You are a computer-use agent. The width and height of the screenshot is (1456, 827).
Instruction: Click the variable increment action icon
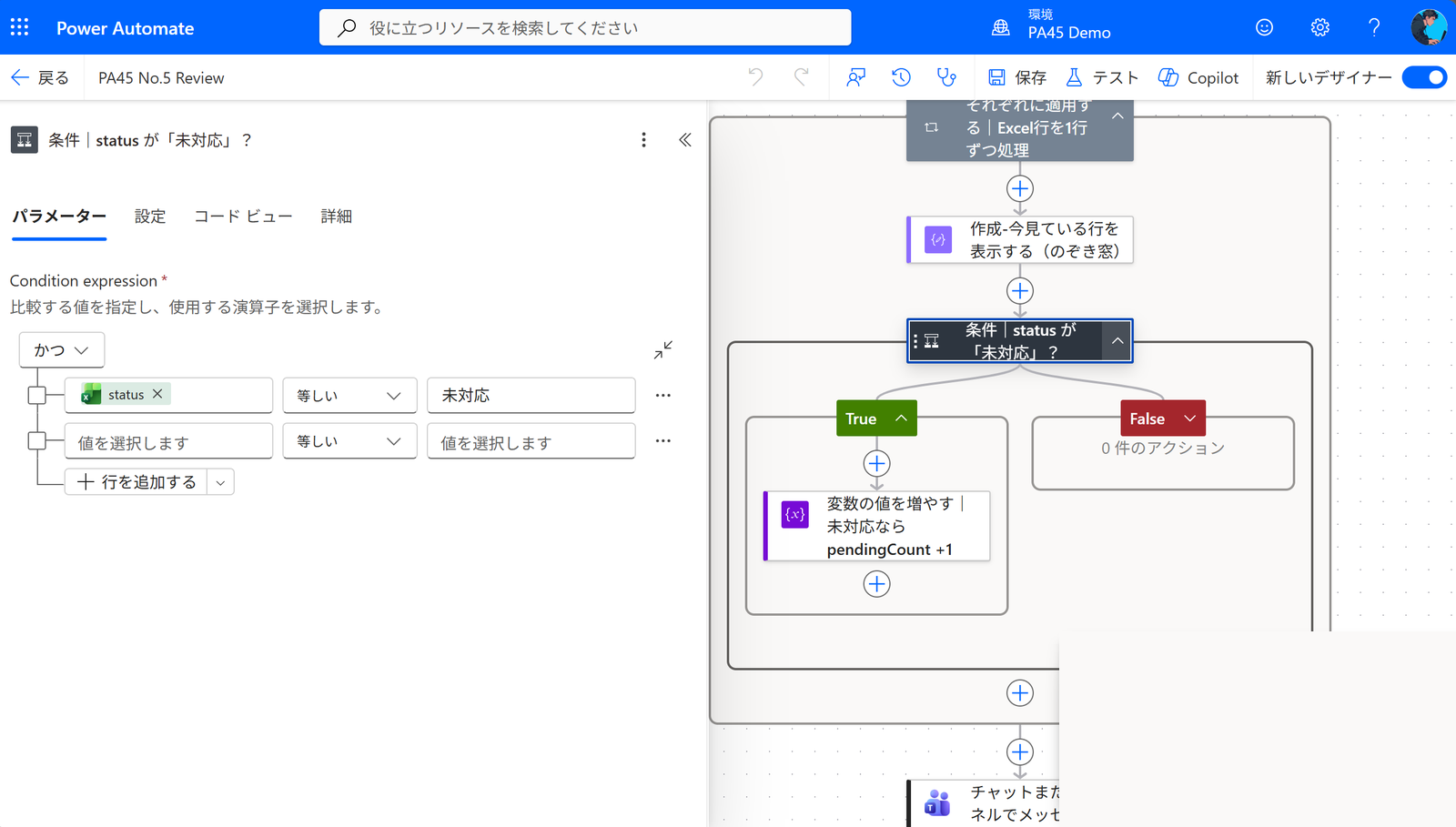pos(795,514)
